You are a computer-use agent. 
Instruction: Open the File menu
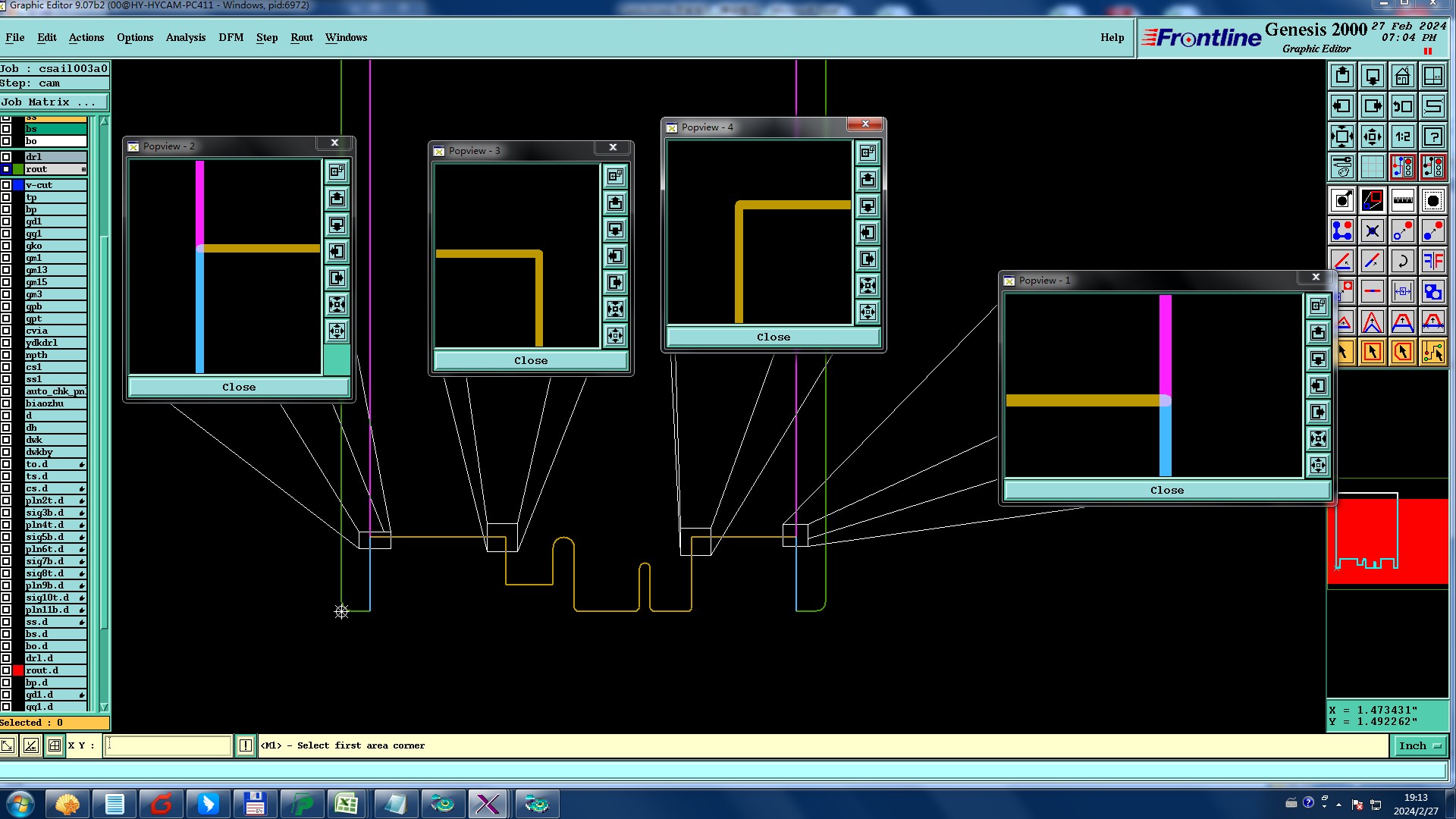coord(15,37)
